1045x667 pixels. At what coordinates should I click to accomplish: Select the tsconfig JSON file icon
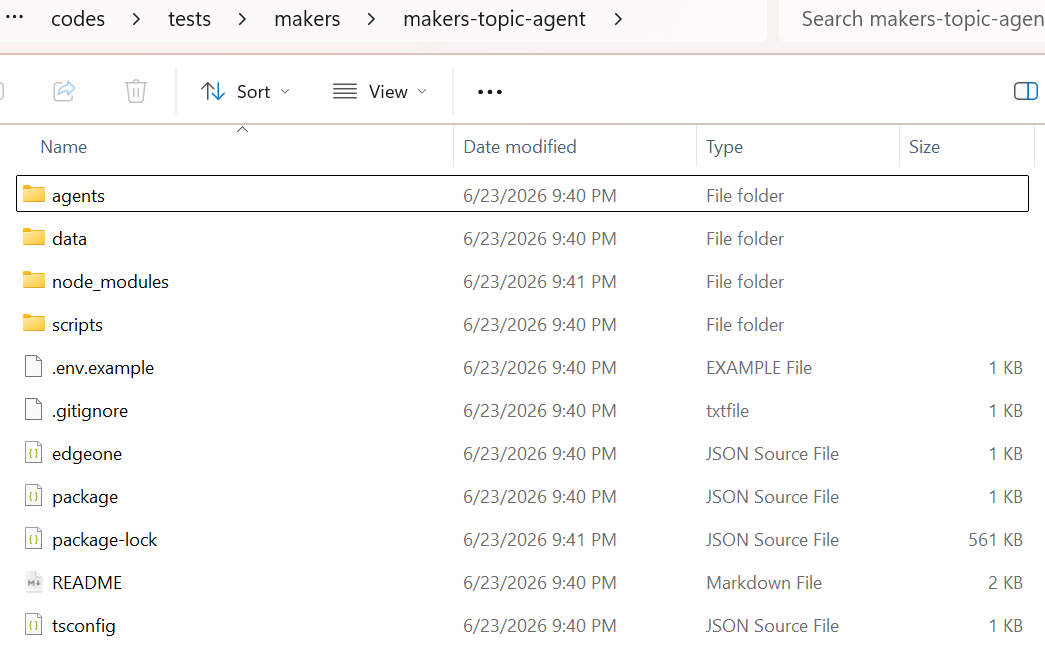click(33, 624)
